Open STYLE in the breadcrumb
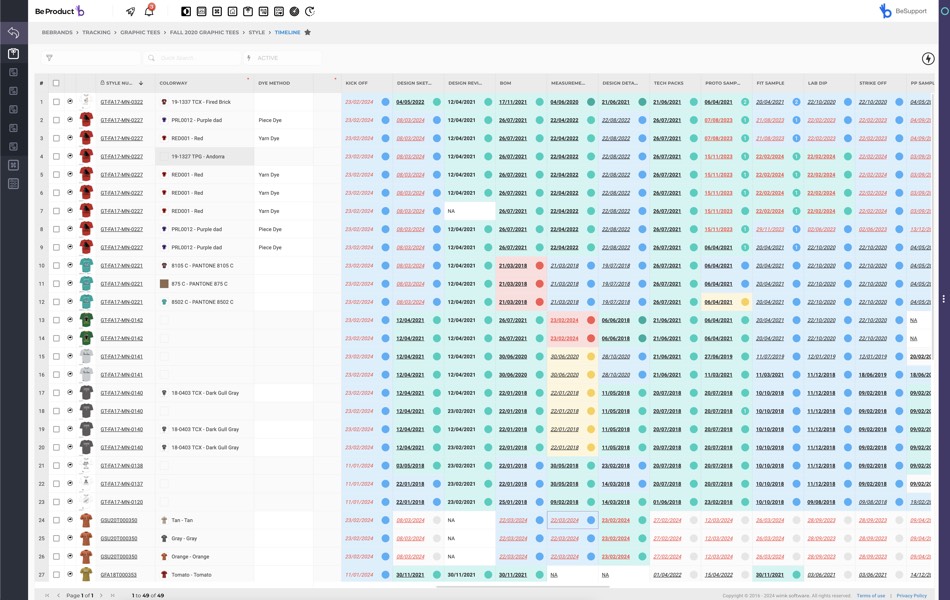The width and height of the screenshot is (950, 600). 257,32
